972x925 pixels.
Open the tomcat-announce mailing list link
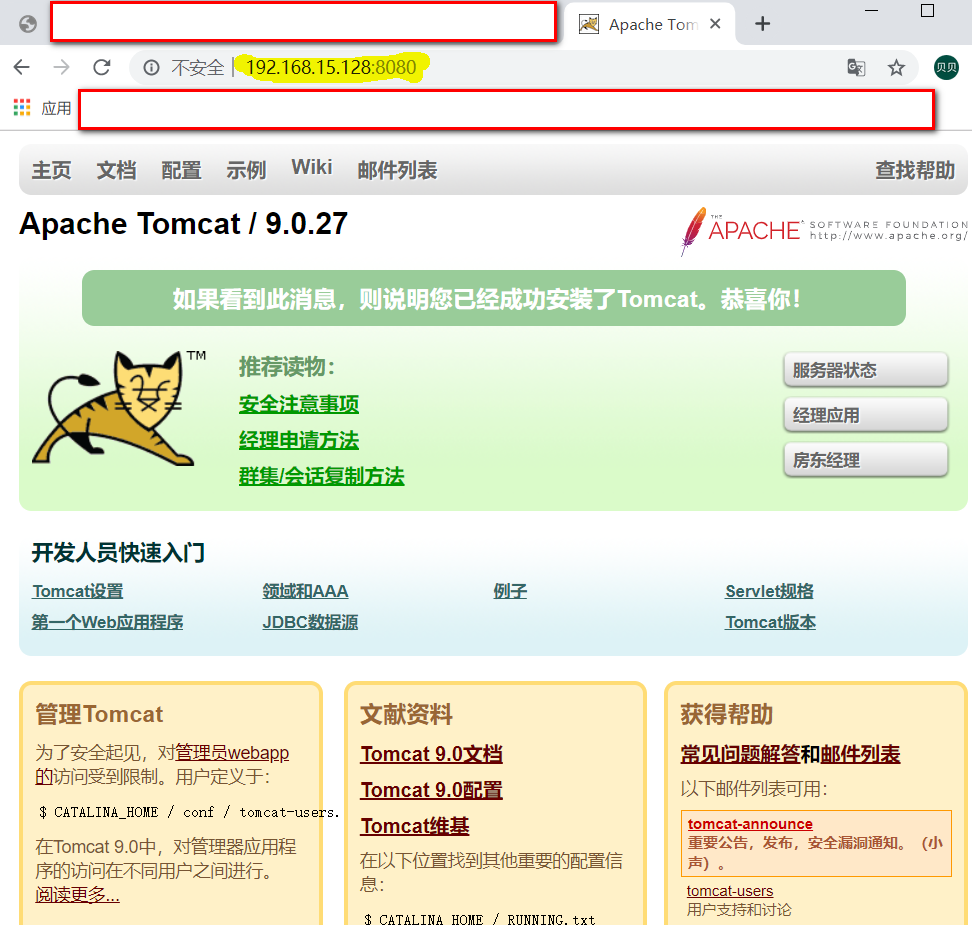(750, 824)
